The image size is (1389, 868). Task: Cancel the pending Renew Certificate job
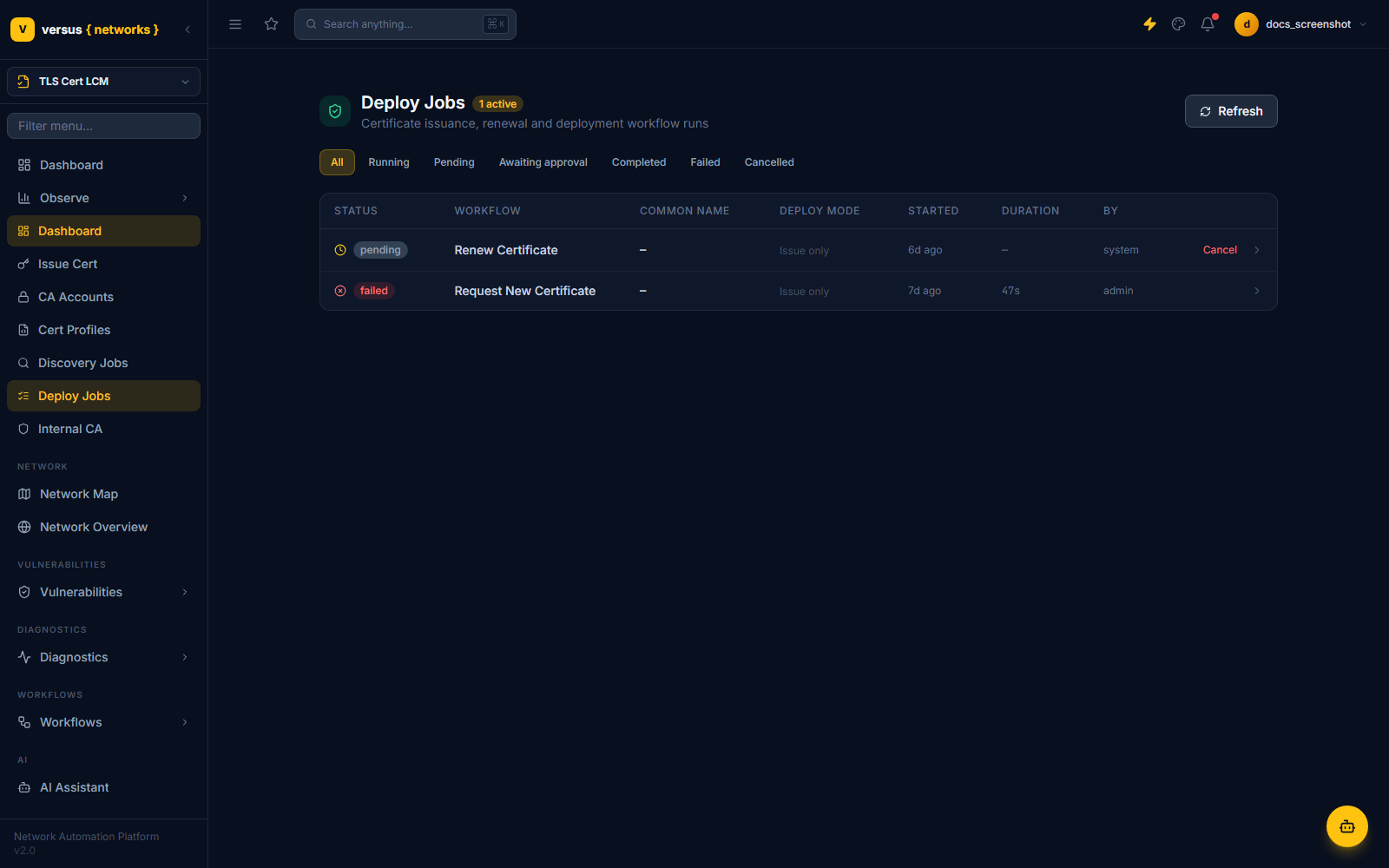point(1220,250)
